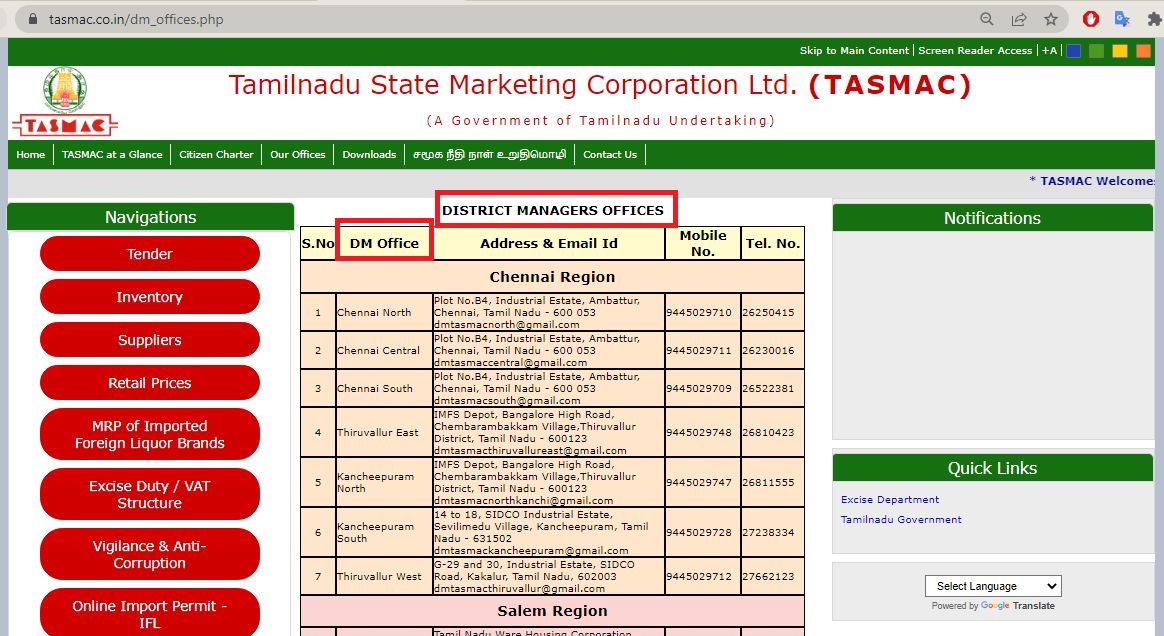The image size is (1164, 636).
Task: Click mobile number 9445029711
Action: [699, 350]
